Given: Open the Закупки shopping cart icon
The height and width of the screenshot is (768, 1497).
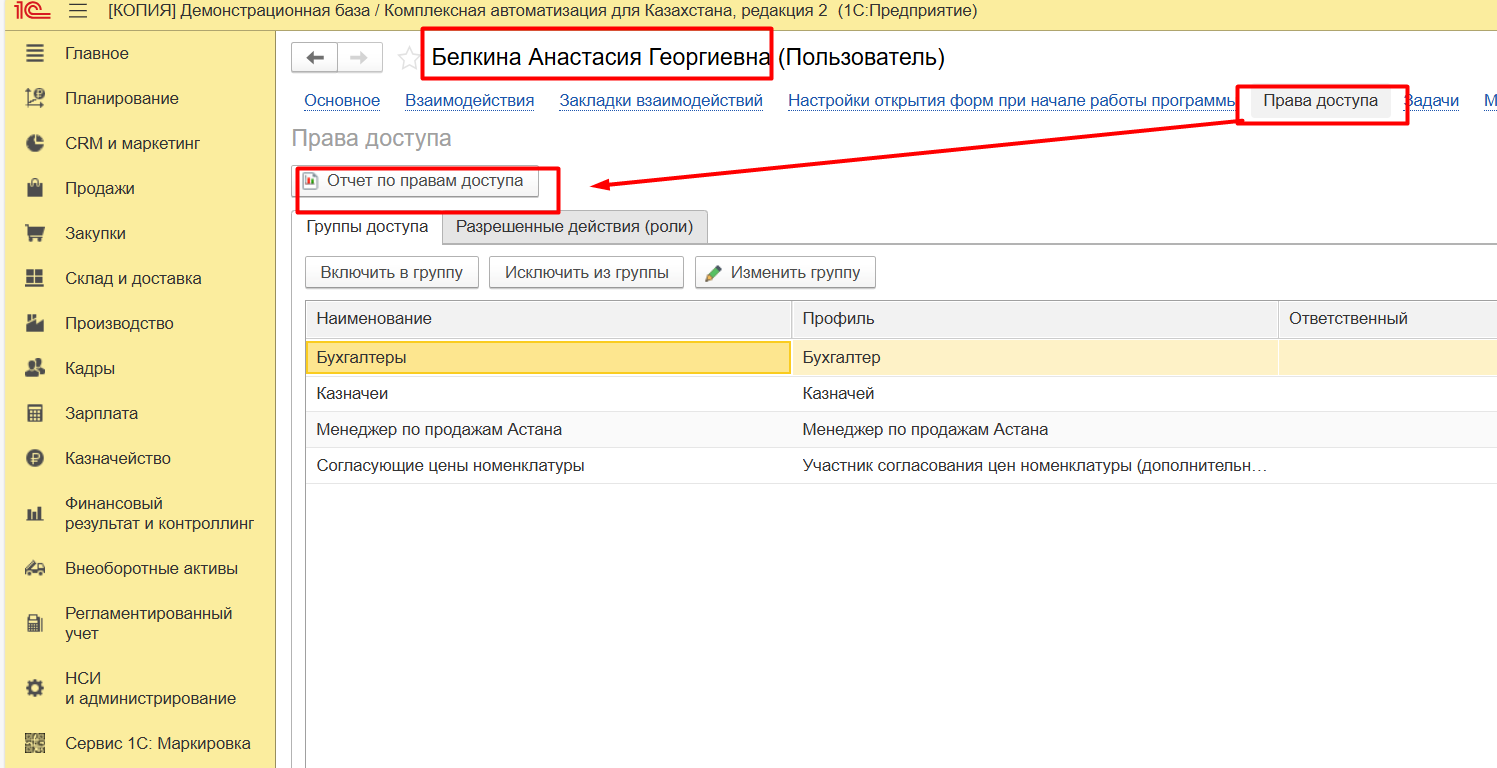Looking at the screenshot, I should [x=35, y=233].
